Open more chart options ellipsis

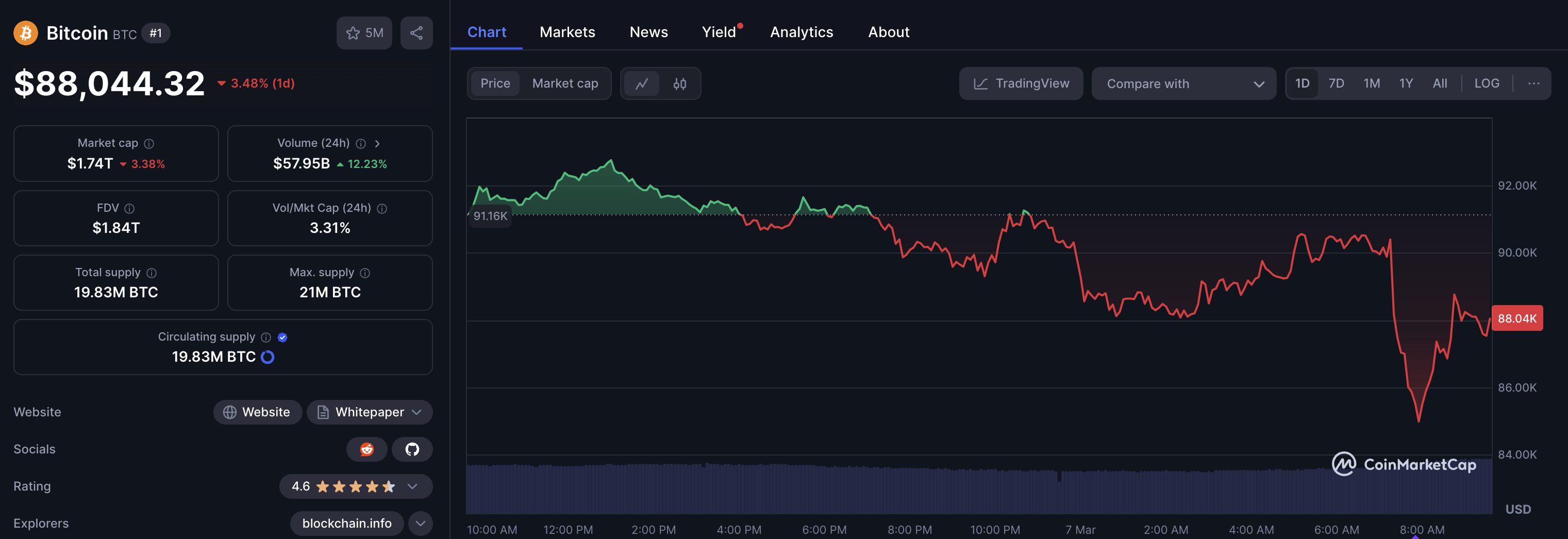(x=1533, y=83)
